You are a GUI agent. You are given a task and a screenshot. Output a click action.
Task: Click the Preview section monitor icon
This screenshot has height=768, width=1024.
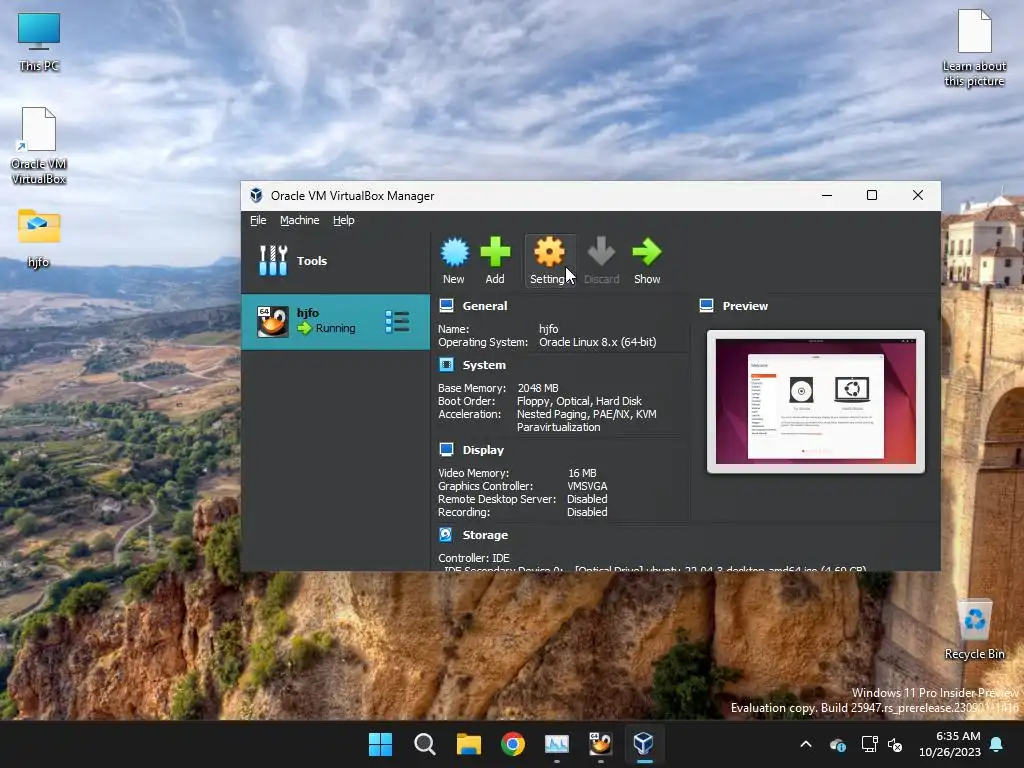(x=707, y=306)
